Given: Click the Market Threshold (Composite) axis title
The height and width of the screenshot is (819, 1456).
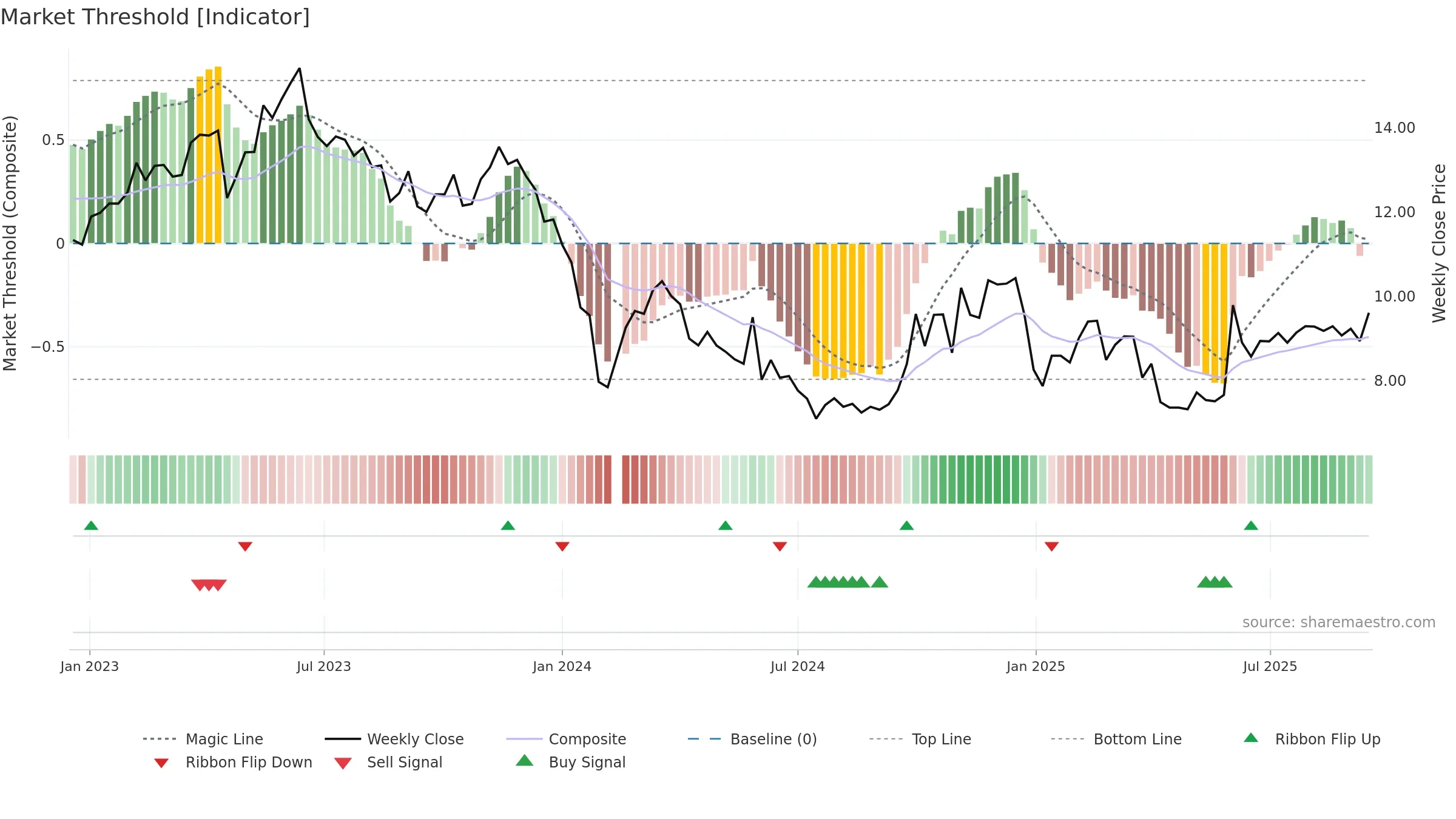Looking at the screenshot, I should coord(10,243).
